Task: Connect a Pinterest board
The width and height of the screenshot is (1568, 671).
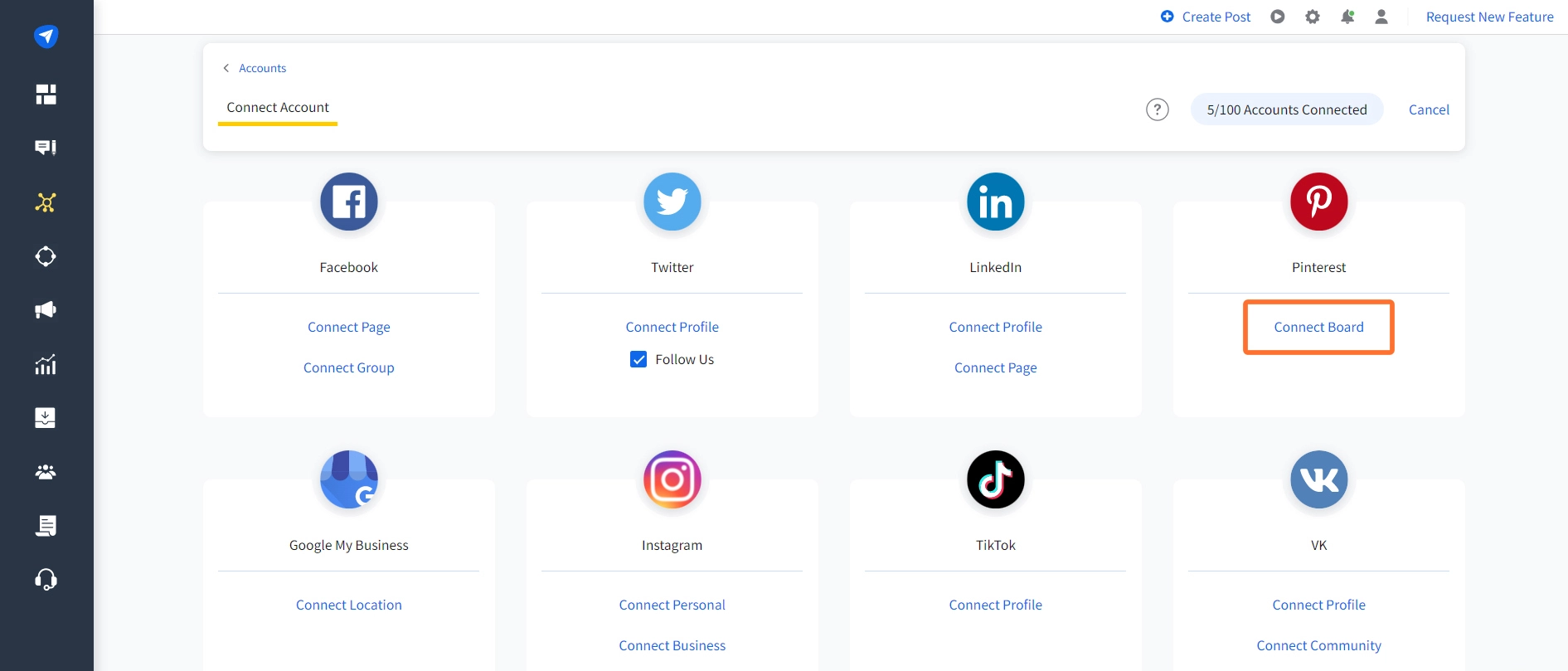Action: pyautogui.click(x=1318, y=327)
